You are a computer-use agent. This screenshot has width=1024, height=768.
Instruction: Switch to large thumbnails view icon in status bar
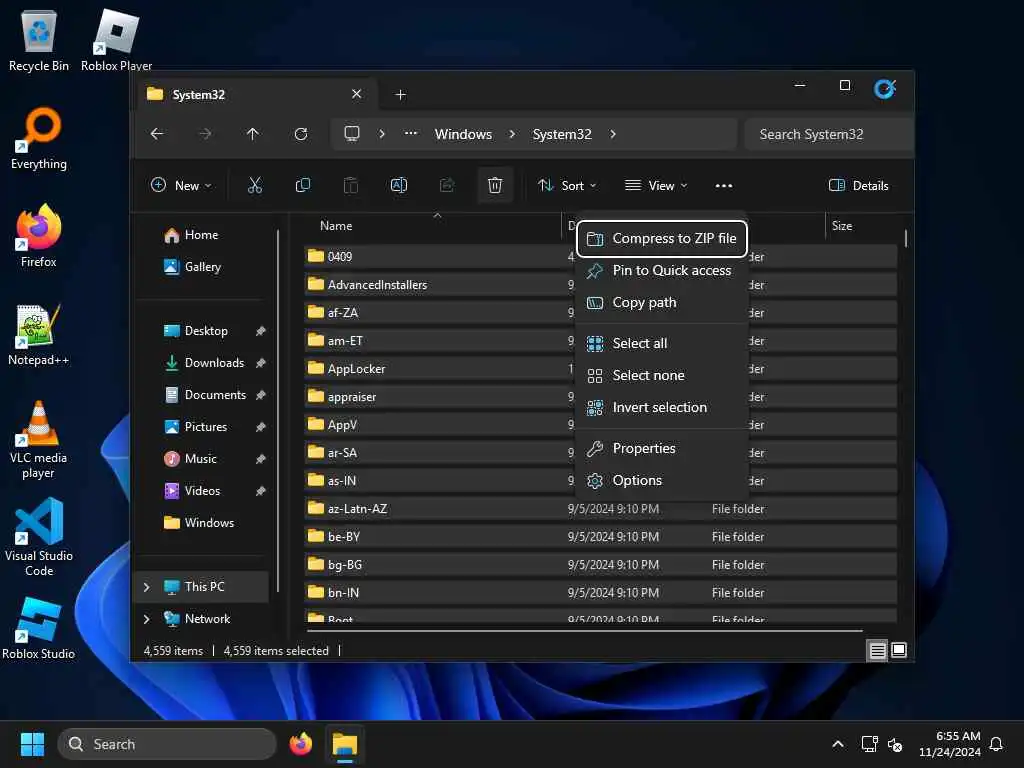(x=899, y=650)
